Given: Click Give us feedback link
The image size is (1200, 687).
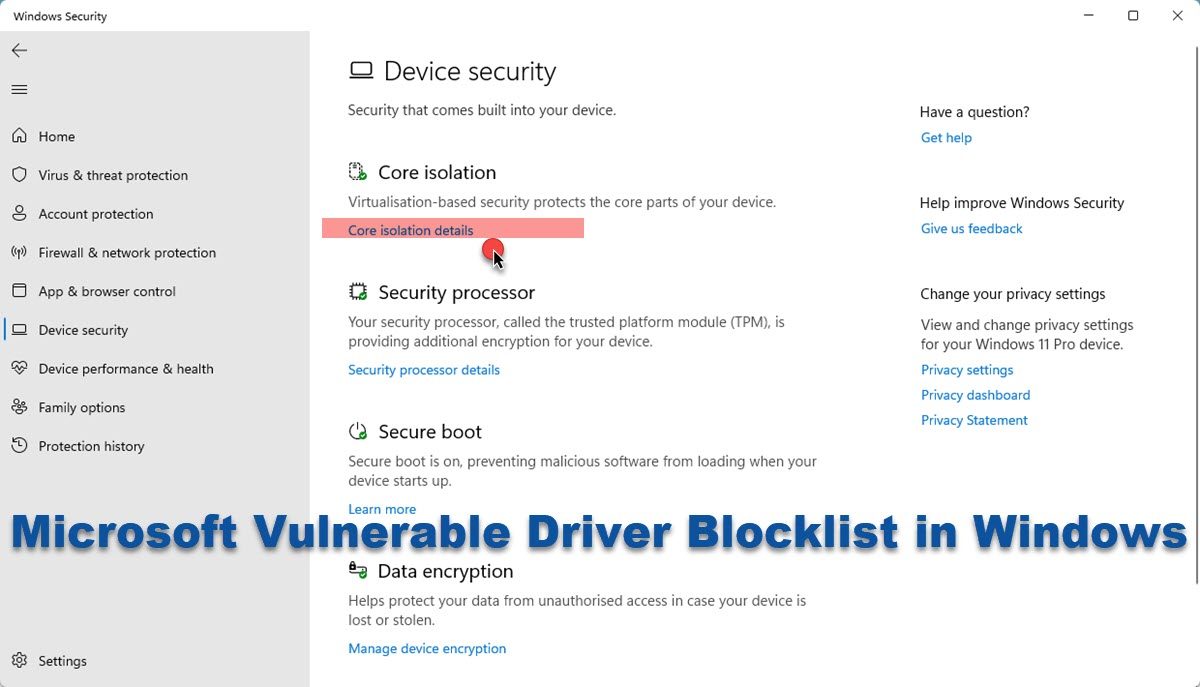Looking at the screenshot, I should pos(971,229).
